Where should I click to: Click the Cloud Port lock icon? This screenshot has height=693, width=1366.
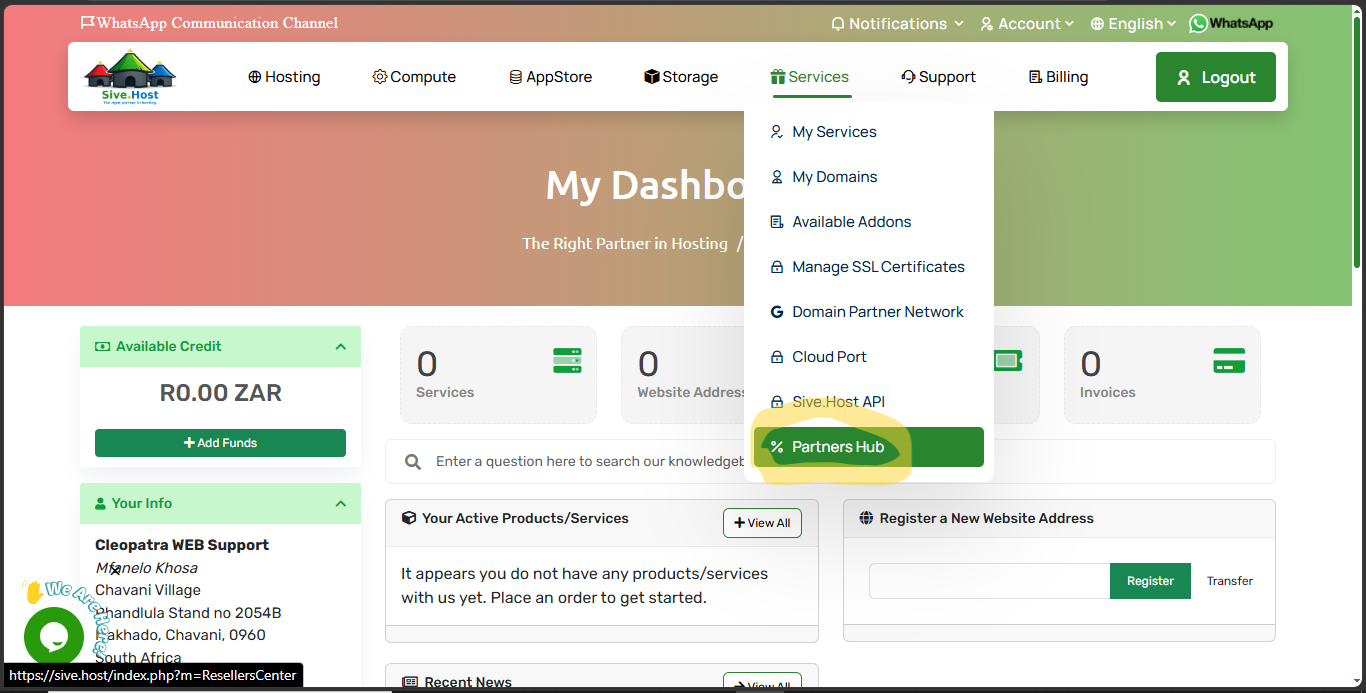(x=776, y=357)
